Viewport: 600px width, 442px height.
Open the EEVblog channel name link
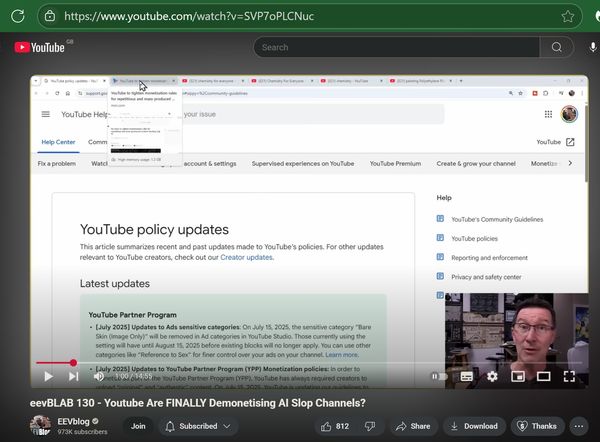click(x=73, y=421)
